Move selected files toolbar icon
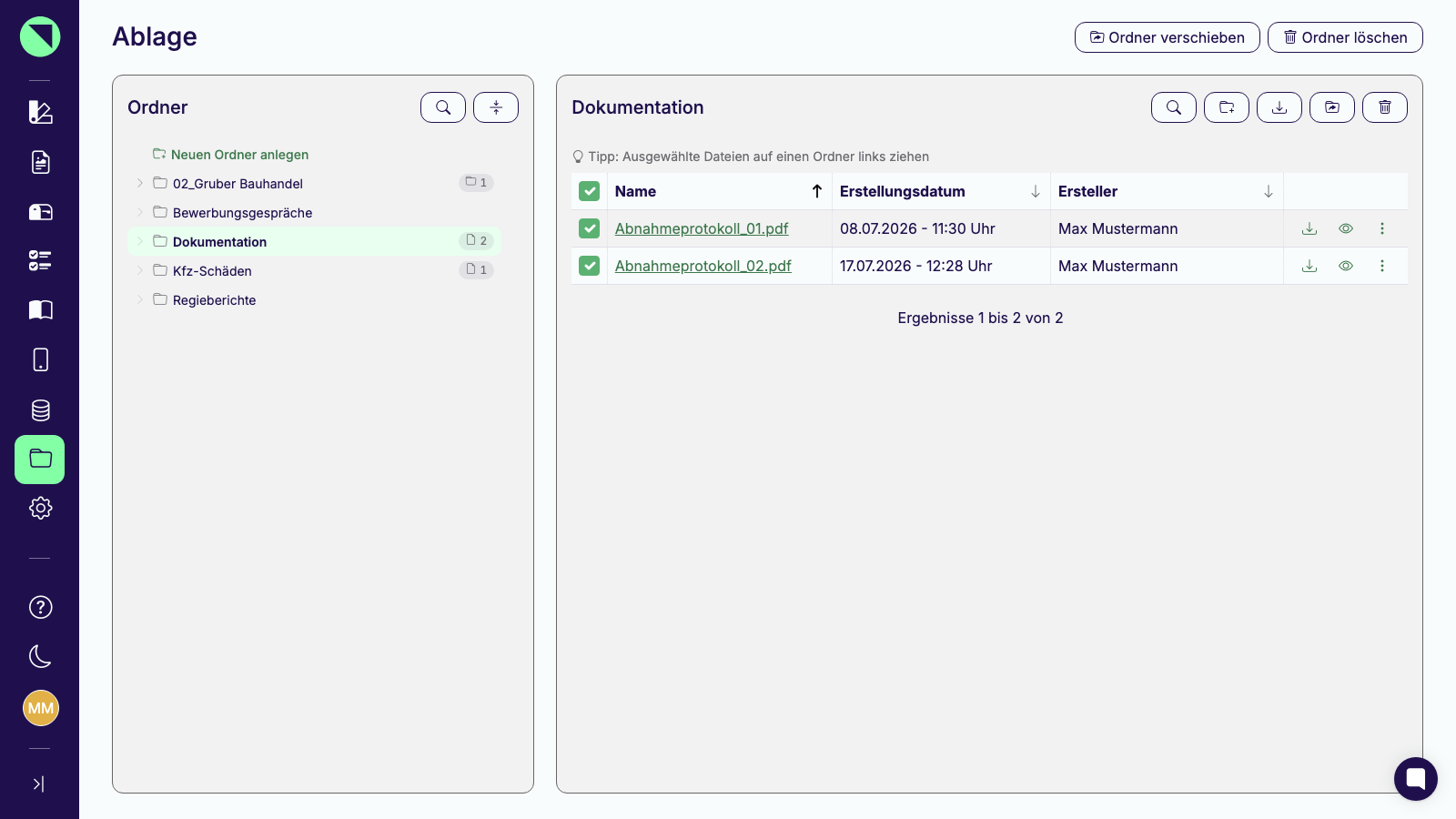 tap(1332, 107)
